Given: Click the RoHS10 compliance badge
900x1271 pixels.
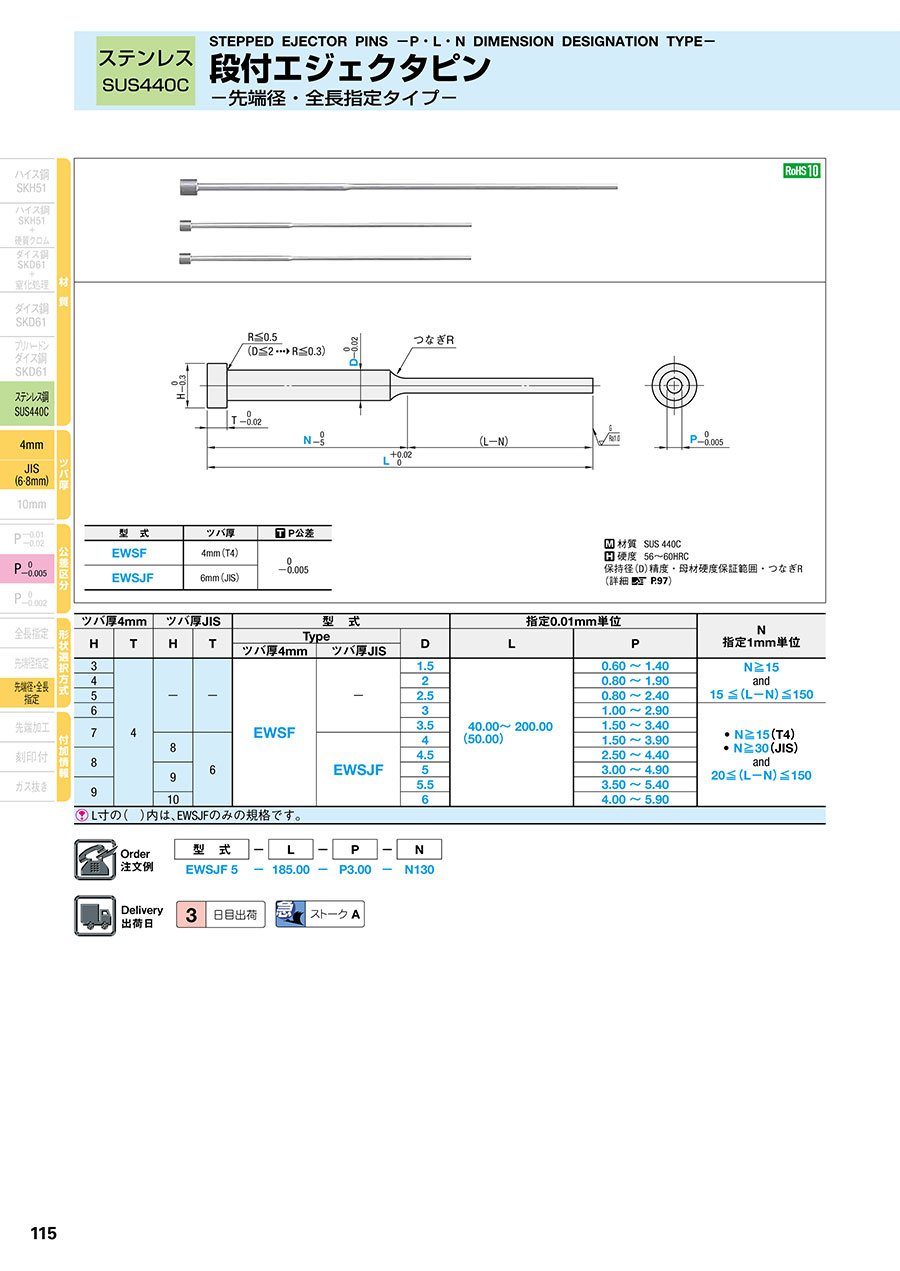Looking at the screenshot, I should (801, 170).
